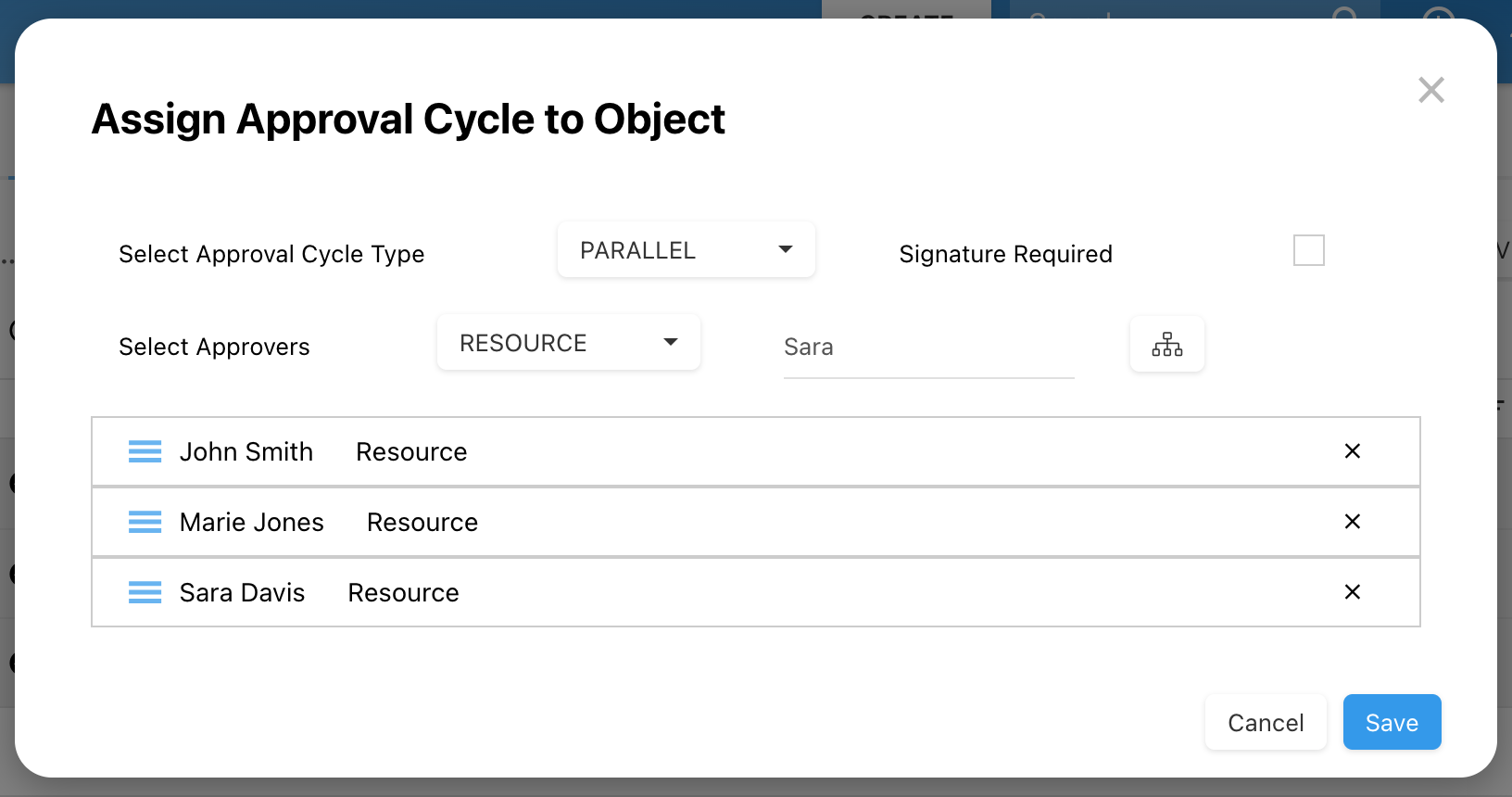Click the drag handle beside John Smith

[145, 451]
